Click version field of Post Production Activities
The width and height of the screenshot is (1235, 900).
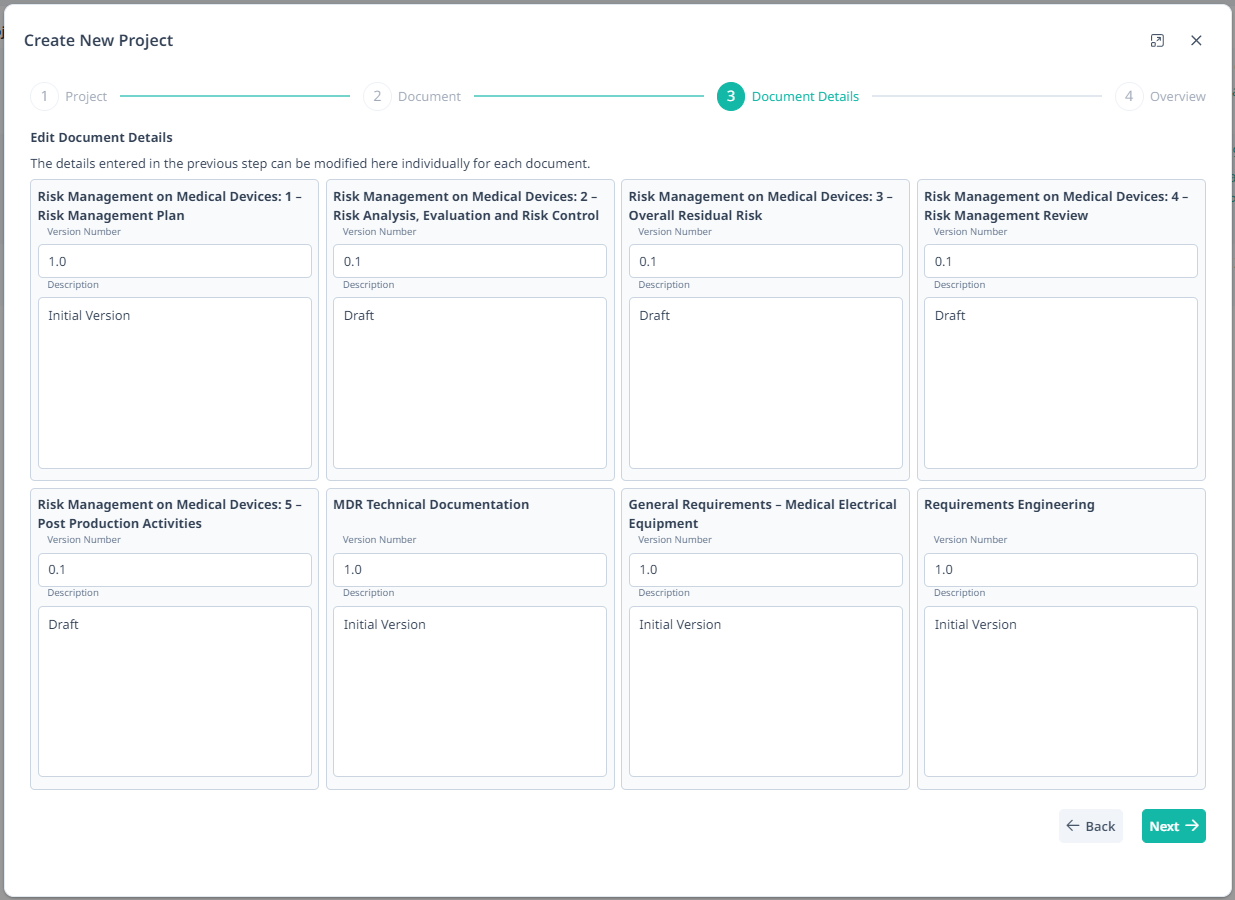[x=174, y=569]
